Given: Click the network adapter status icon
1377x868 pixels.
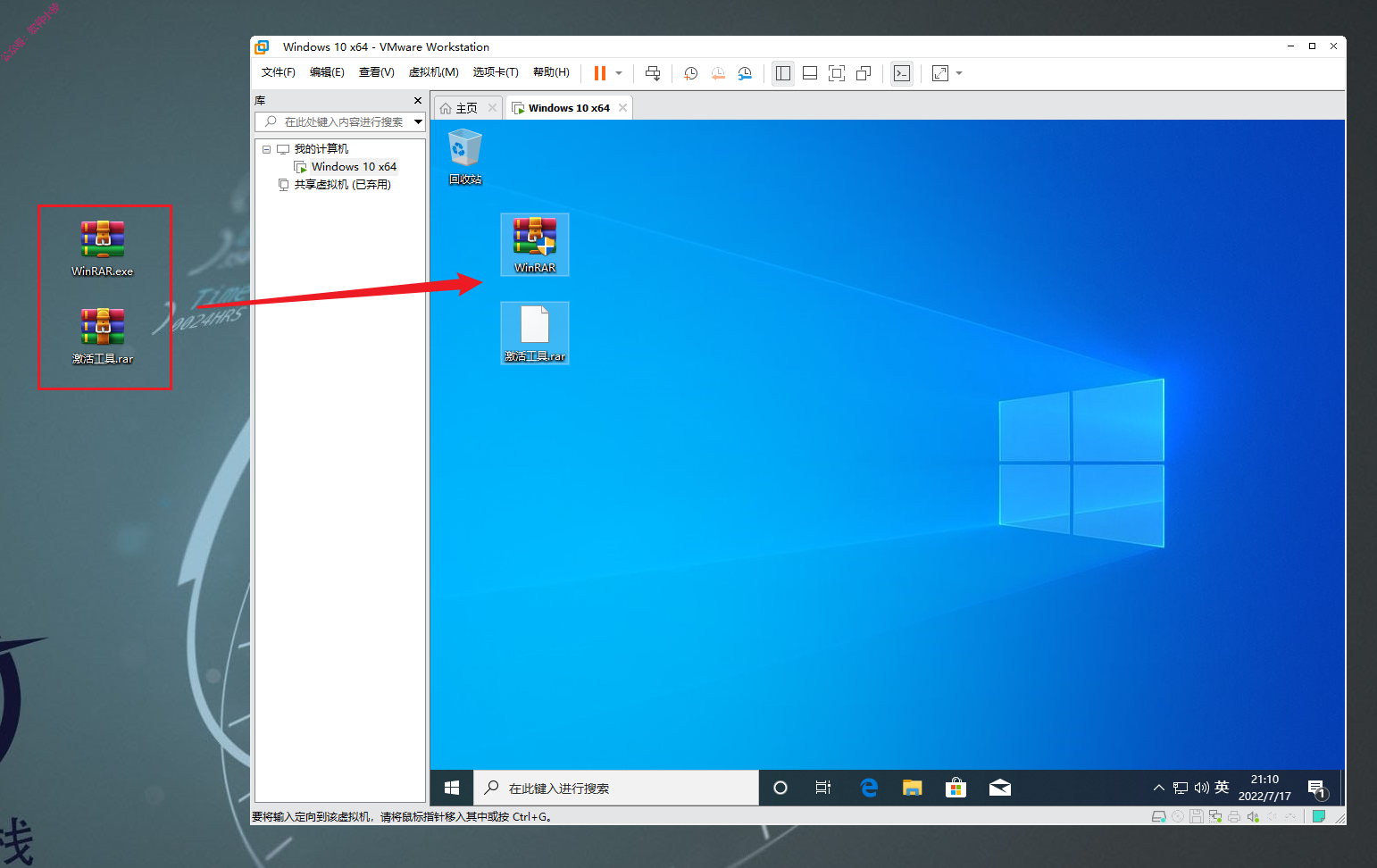Looking at the screenshot, I should pyautogui.click(x=1215, y=816).
